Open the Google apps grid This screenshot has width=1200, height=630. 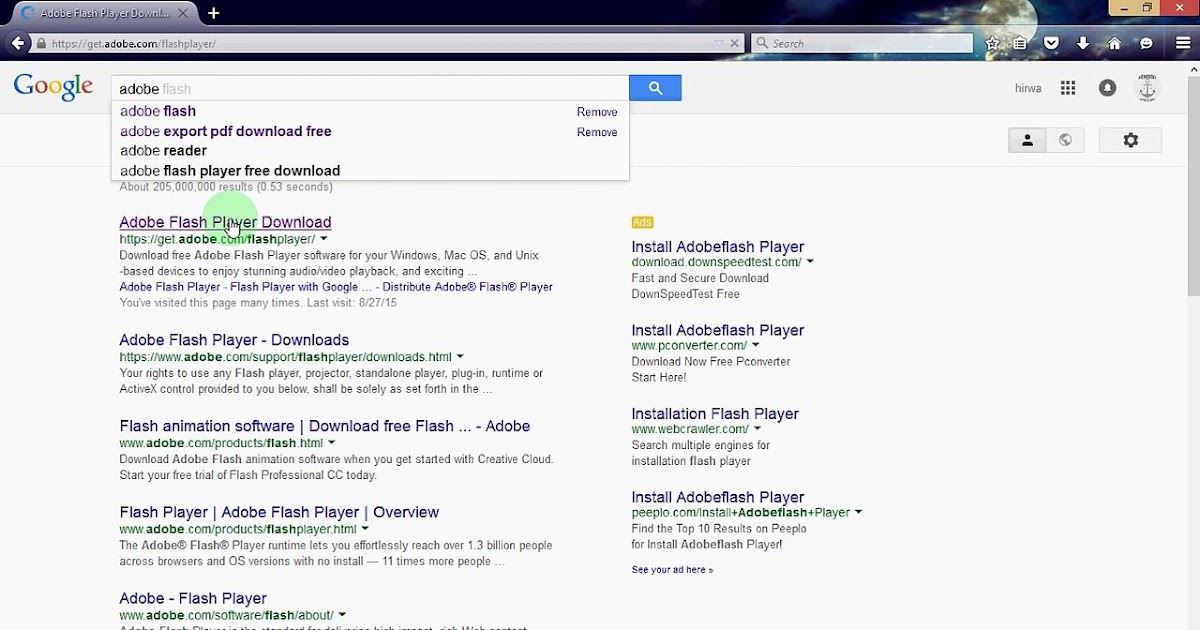pos(1068,88)
